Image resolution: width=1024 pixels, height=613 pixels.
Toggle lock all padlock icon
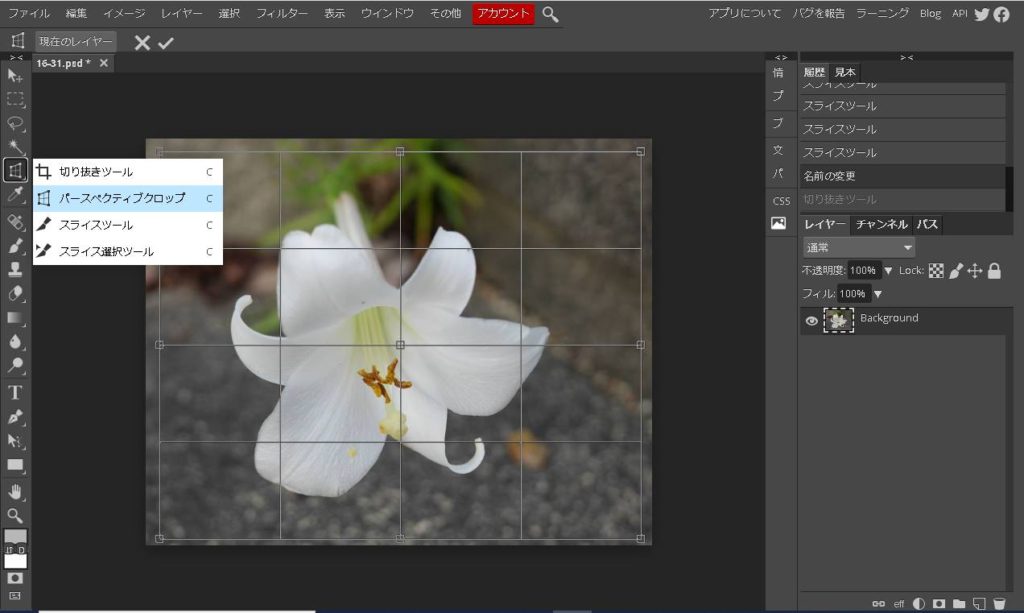(994, 271)
